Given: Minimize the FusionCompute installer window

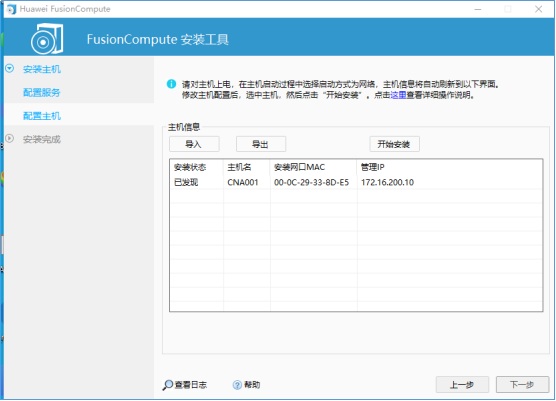Looking at the screenshot, I should click(x=478, y=9).
